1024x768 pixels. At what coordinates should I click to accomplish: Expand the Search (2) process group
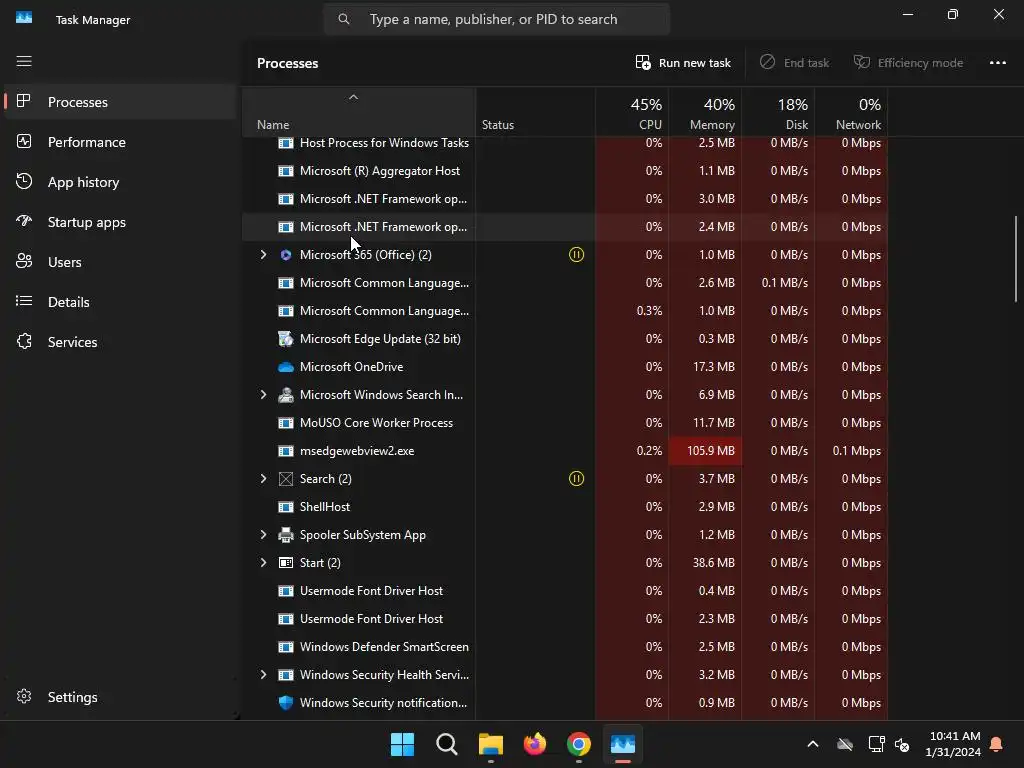[x=263, y=479]
